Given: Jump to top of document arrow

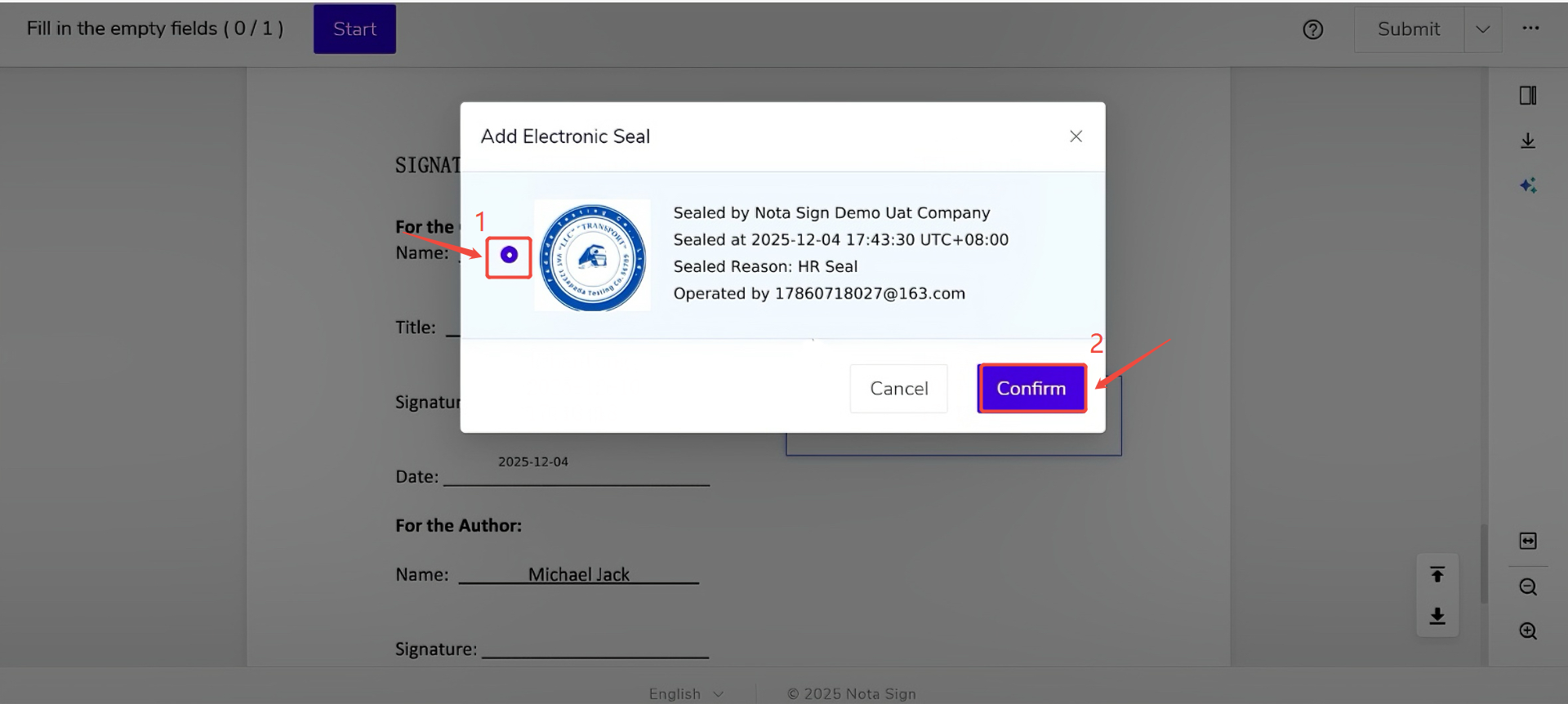Looking at the screenshot, I should tap(1437, 575).
